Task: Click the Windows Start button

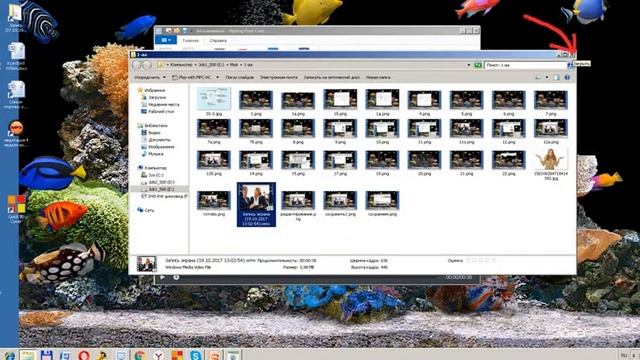Action: [9, 356]
